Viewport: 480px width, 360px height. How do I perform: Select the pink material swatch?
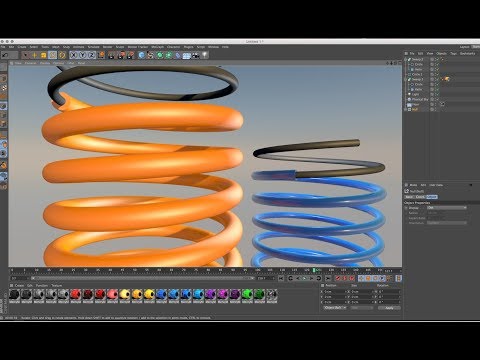click(x=112, y=295)
